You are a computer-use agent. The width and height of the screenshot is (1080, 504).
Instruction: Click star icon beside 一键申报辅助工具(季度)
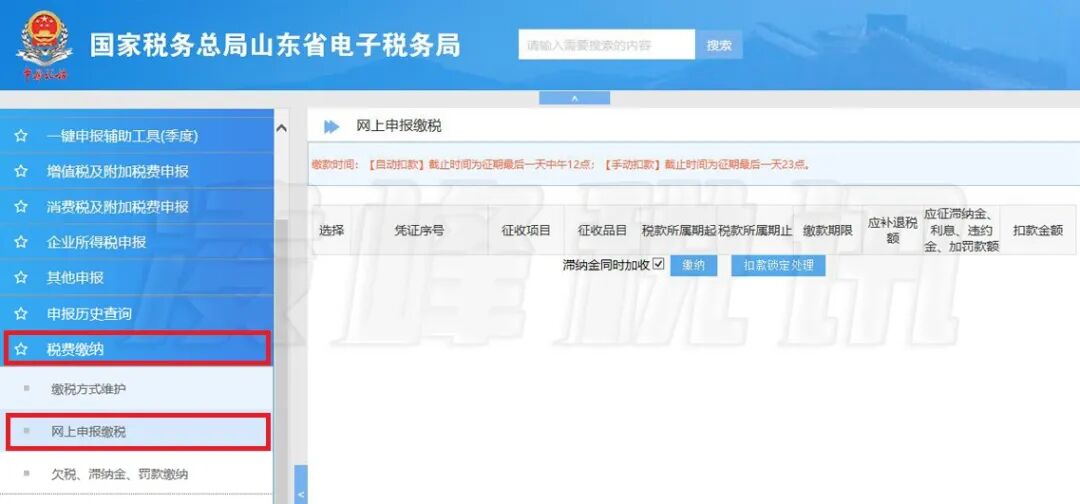coord(21,136)
